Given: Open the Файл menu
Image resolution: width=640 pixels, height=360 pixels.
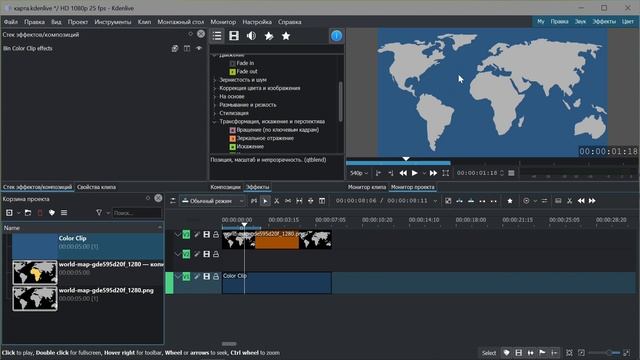Looking at the screenshot, I should coord(11,22).
